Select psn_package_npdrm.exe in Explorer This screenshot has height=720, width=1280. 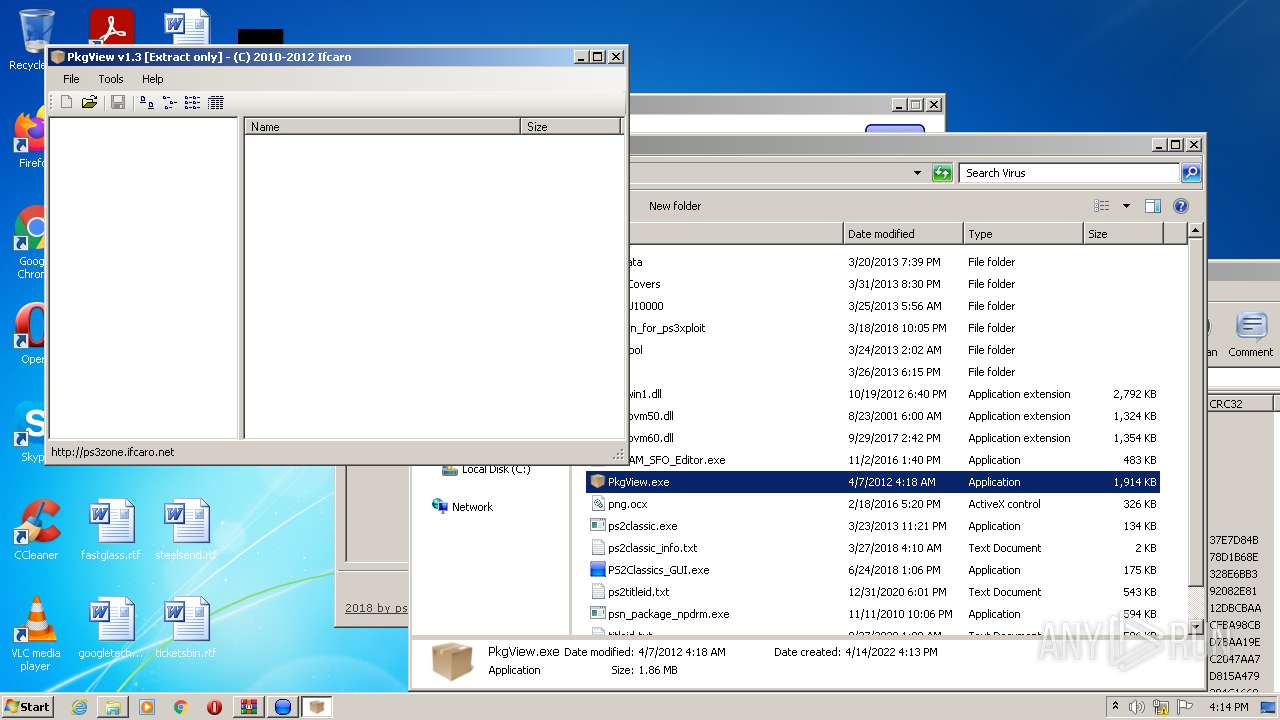(872, 614)
